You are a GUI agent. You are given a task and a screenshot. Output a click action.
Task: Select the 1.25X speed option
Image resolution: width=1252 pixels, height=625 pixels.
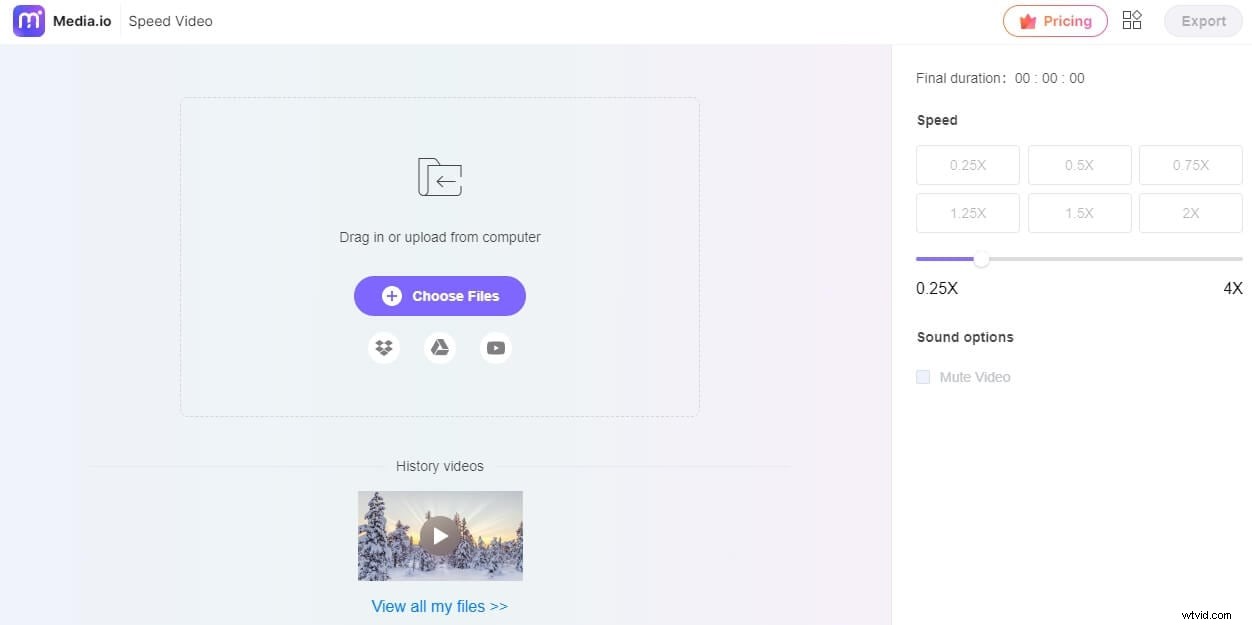click(967, 213)
